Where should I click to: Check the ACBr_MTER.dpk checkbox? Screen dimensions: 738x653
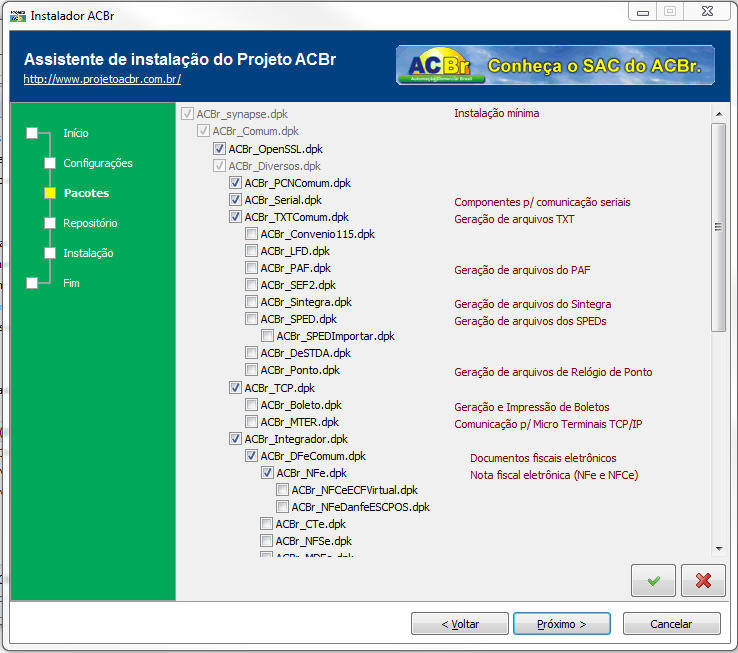coord(251,422)
